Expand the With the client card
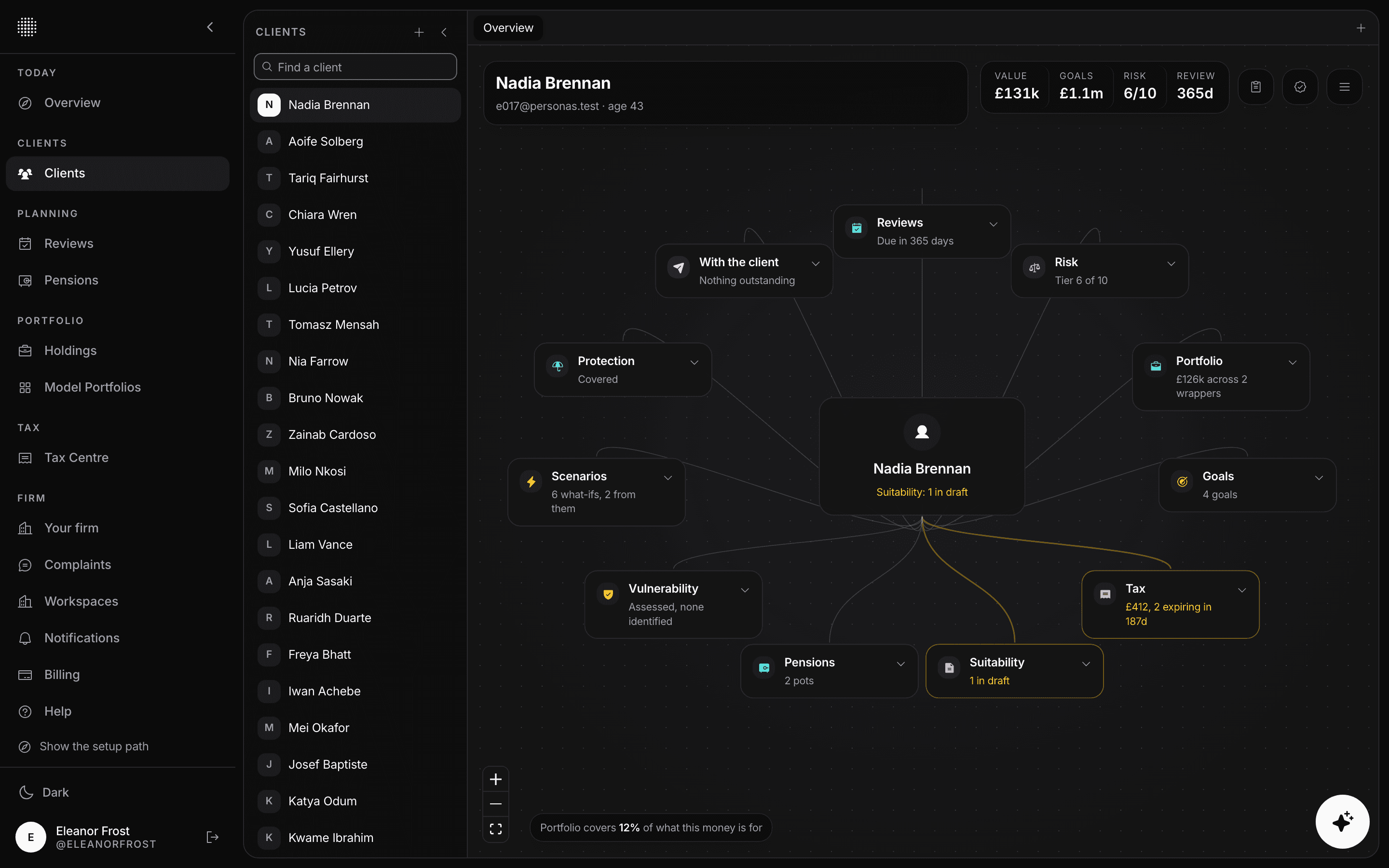Screen dimensions: 1389x868 [816, 263]
